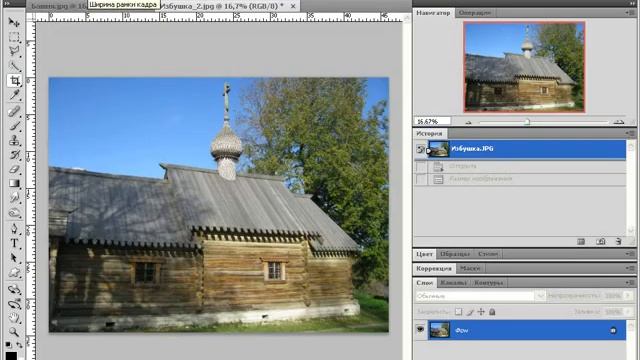
Task: Create a new history snapshot
Action: point(600,242)
